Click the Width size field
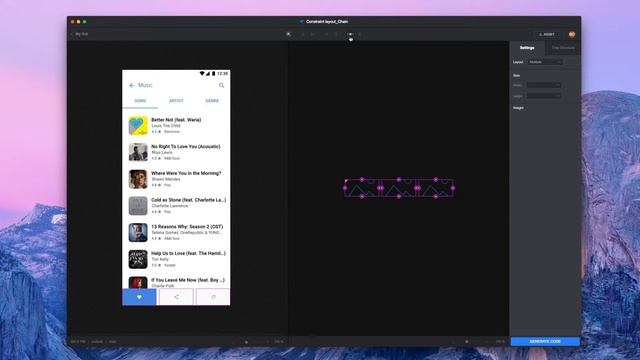This screenshot has height=360, width=640. tap(544, 85)
